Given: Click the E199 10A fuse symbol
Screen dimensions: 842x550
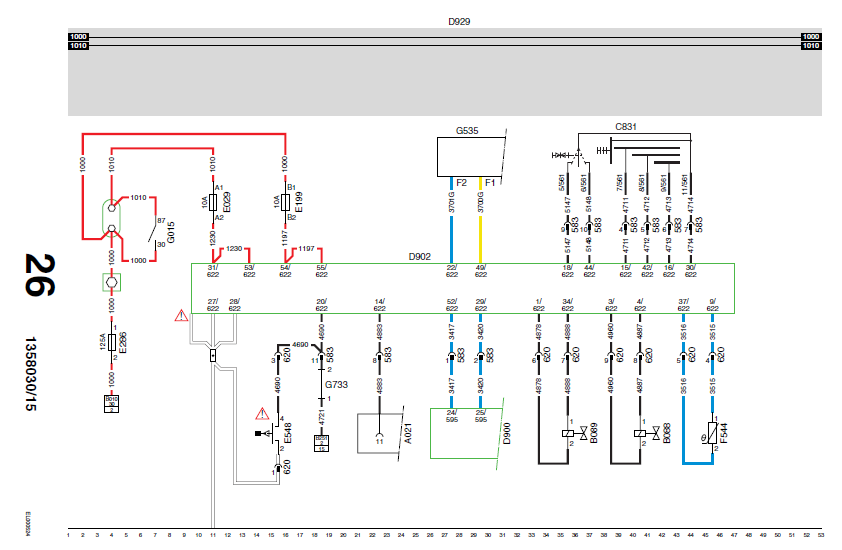Looking at the screenshot, I should coord(285,202).
